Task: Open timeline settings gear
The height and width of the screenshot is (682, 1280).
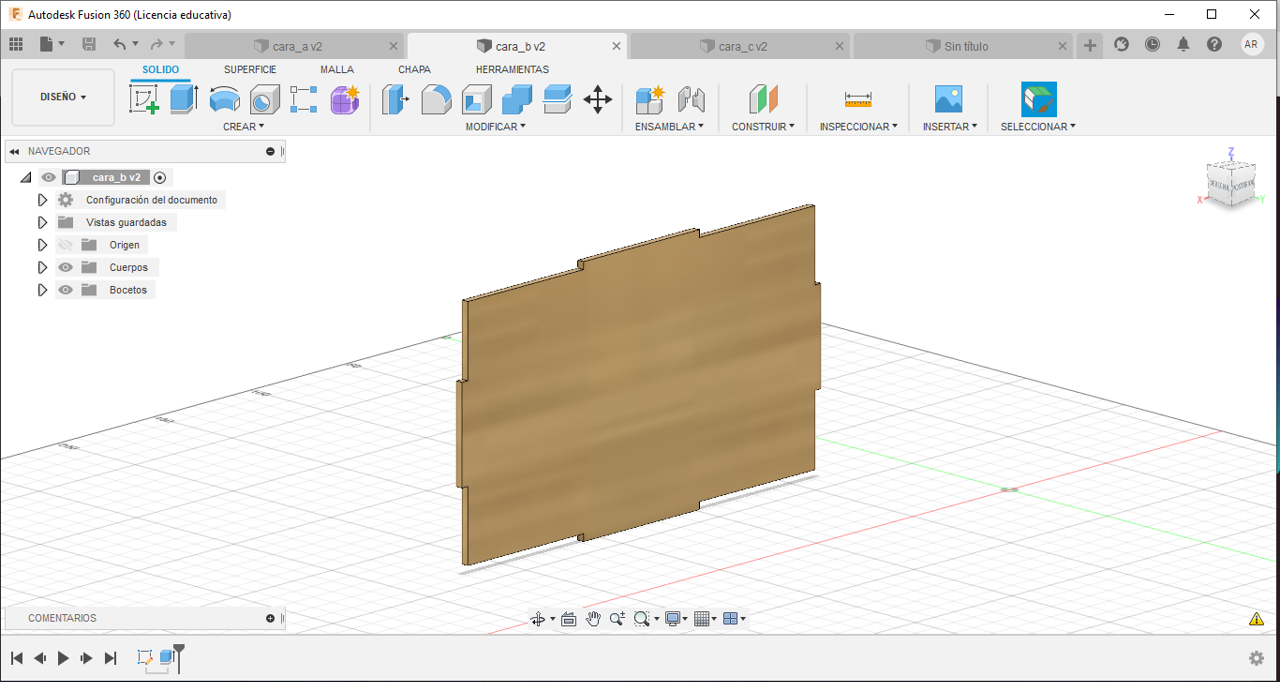Action: tap(1256, 658)
